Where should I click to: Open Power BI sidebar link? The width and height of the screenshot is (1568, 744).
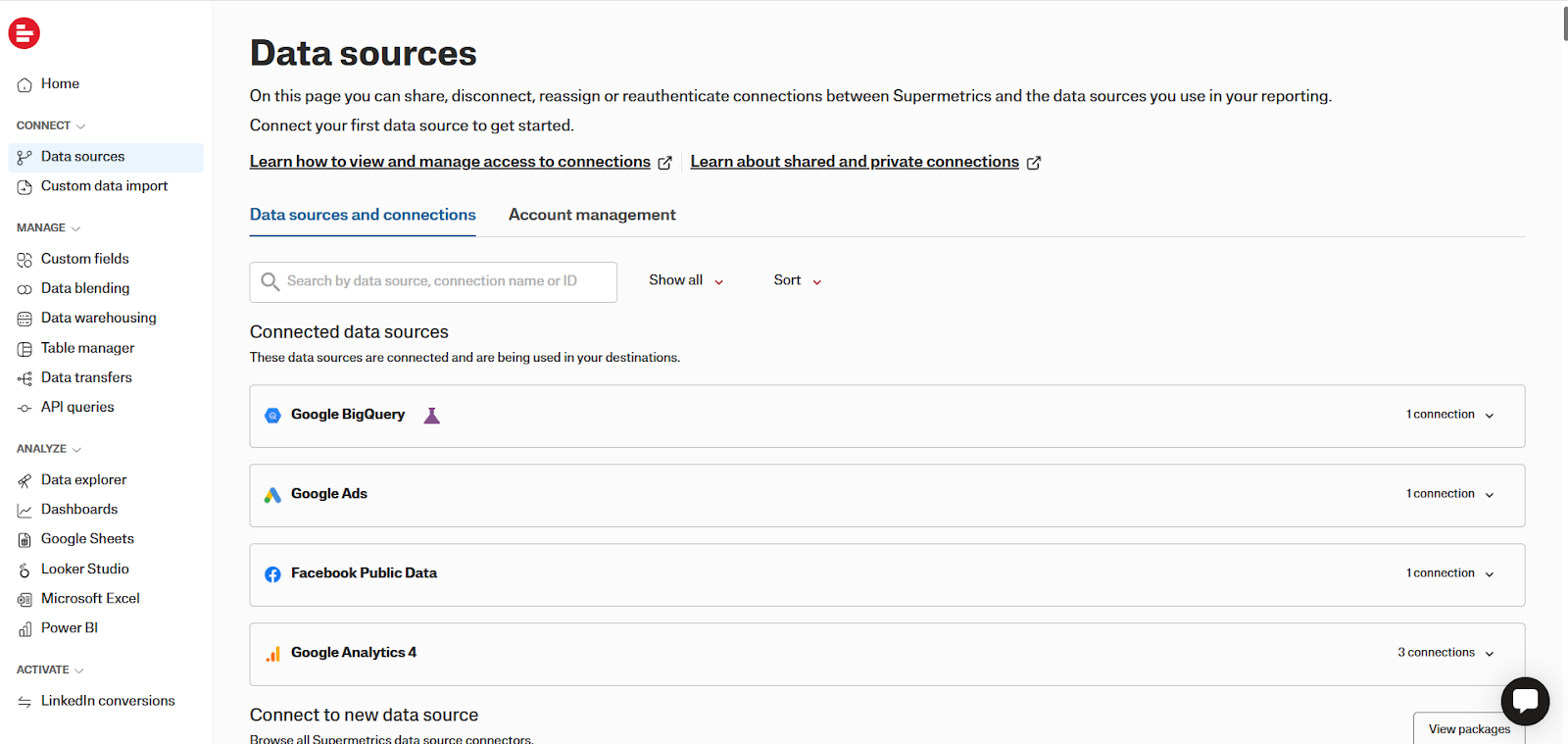coord(70,628)
